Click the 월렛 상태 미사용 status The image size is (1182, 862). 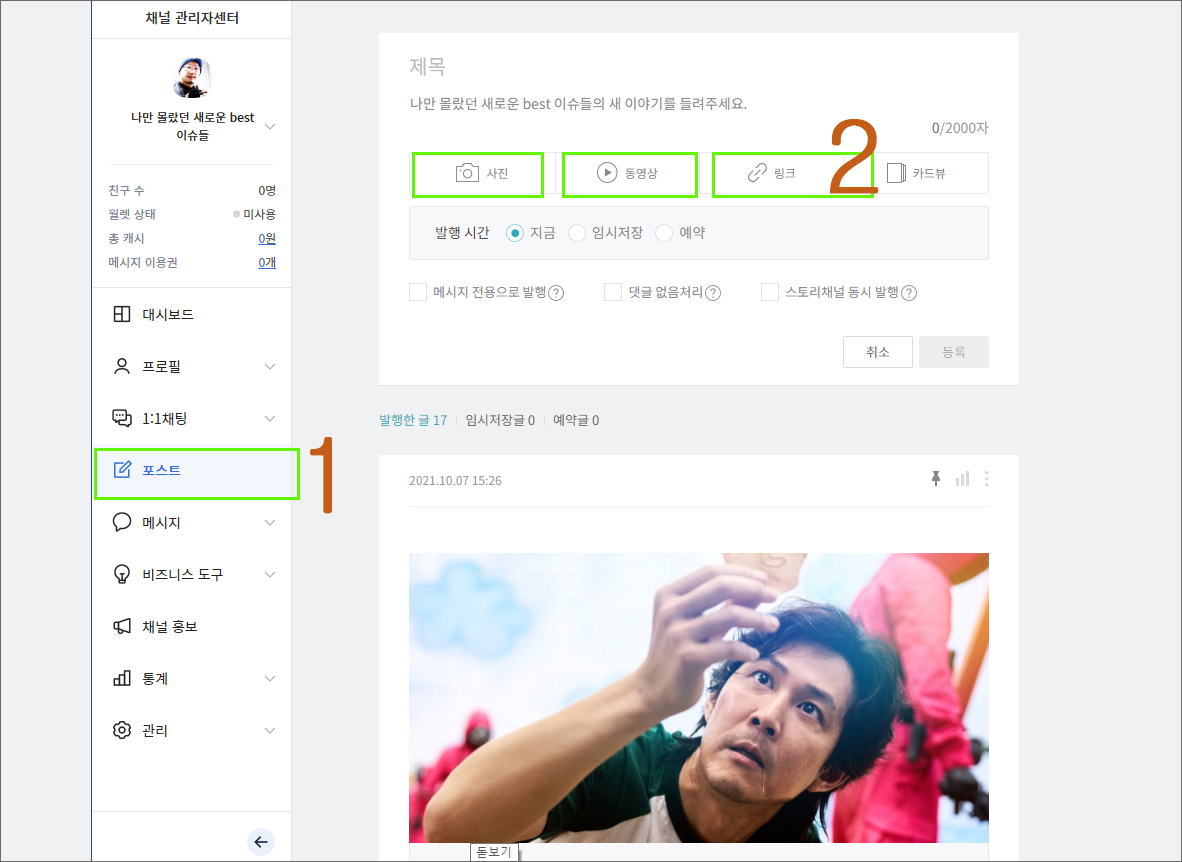click(x=254, y=214)
